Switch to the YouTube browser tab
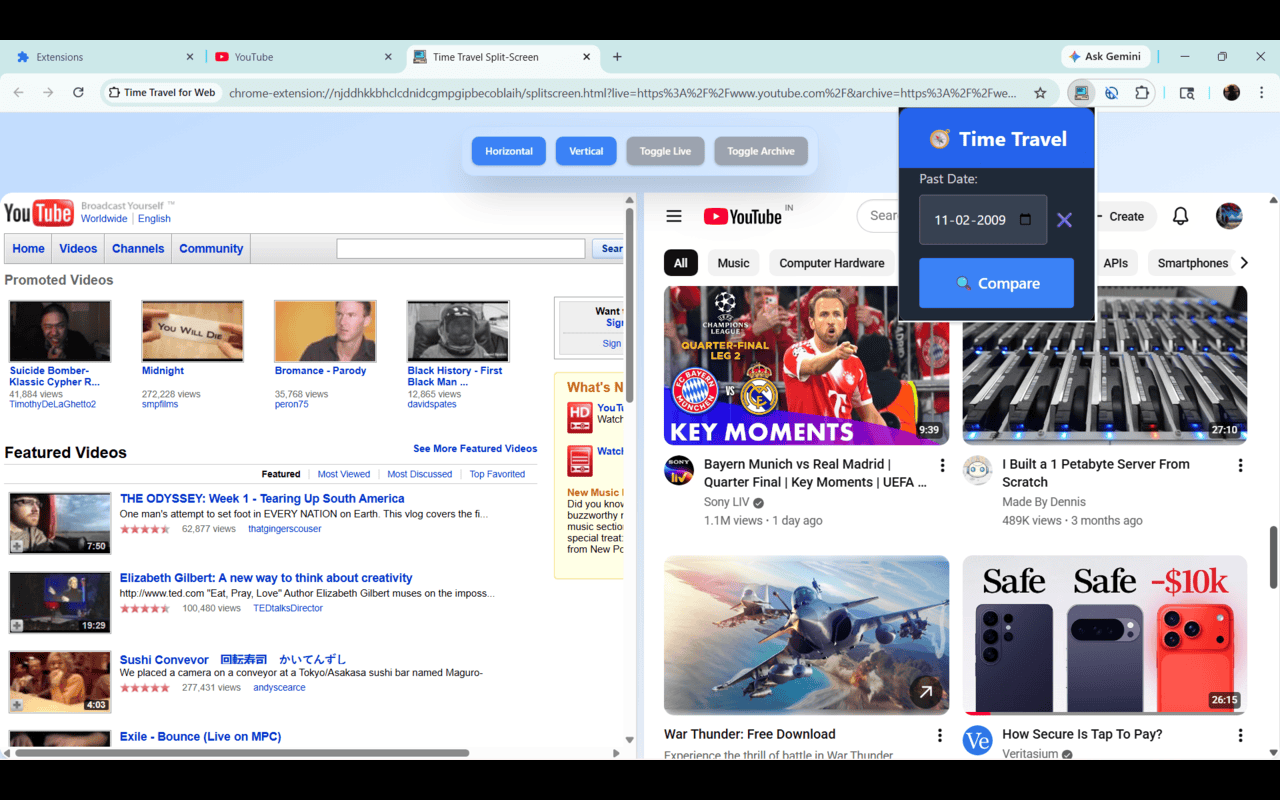1280x800 pixels. click(x=301, y=57)
